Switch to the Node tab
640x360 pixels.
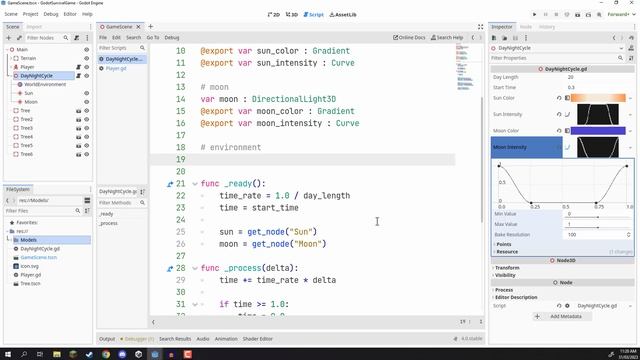coord(526,27)
